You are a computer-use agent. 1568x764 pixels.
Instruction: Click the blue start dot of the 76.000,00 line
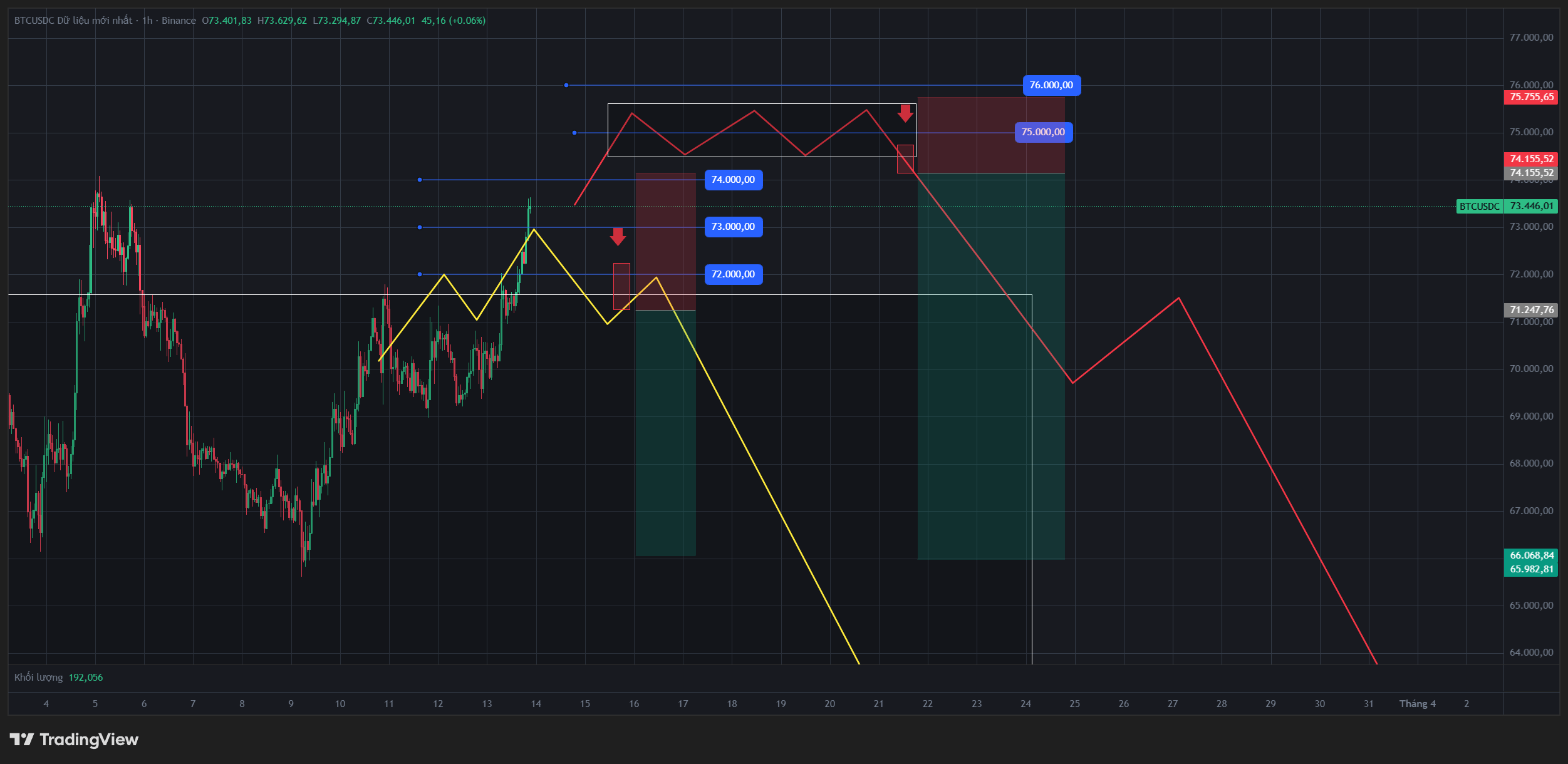pos(566,85)
